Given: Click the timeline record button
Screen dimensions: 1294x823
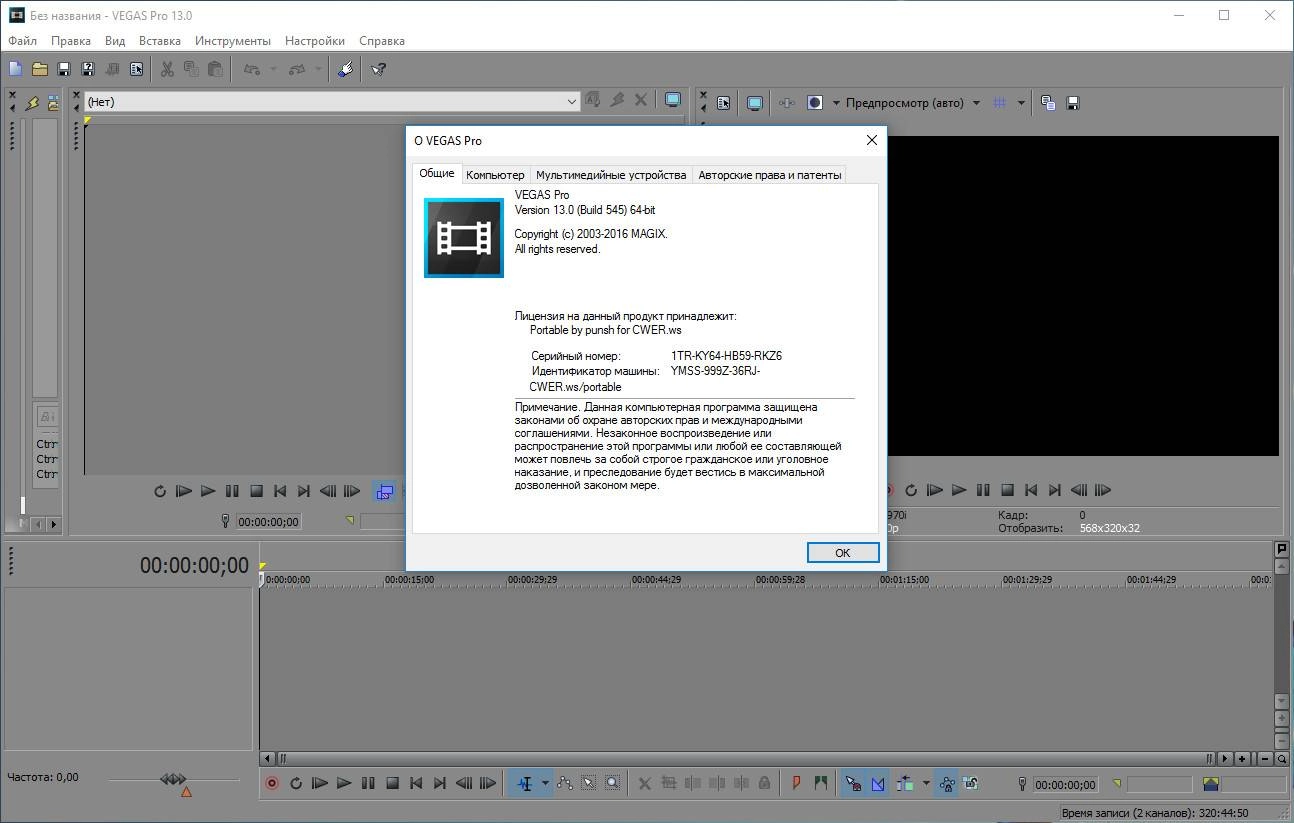Looking at the screenshot, I should (x=271, y=784).
